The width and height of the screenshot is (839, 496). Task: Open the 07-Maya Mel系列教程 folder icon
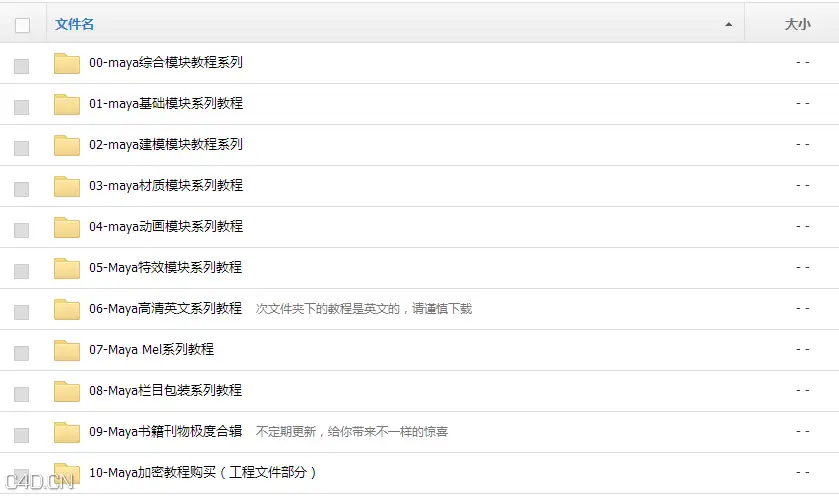pyautogui.click(x=67, y=350)
